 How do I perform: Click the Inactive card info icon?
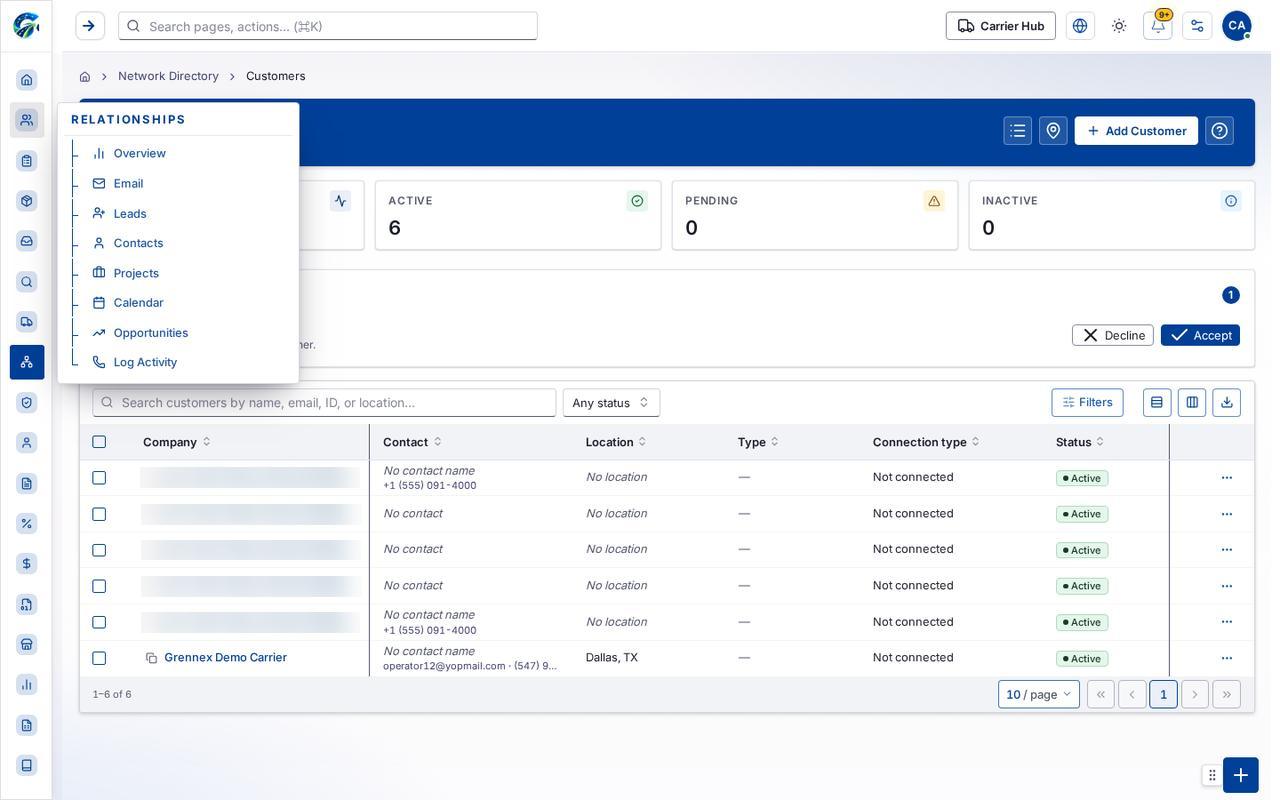pos(1231,201)
